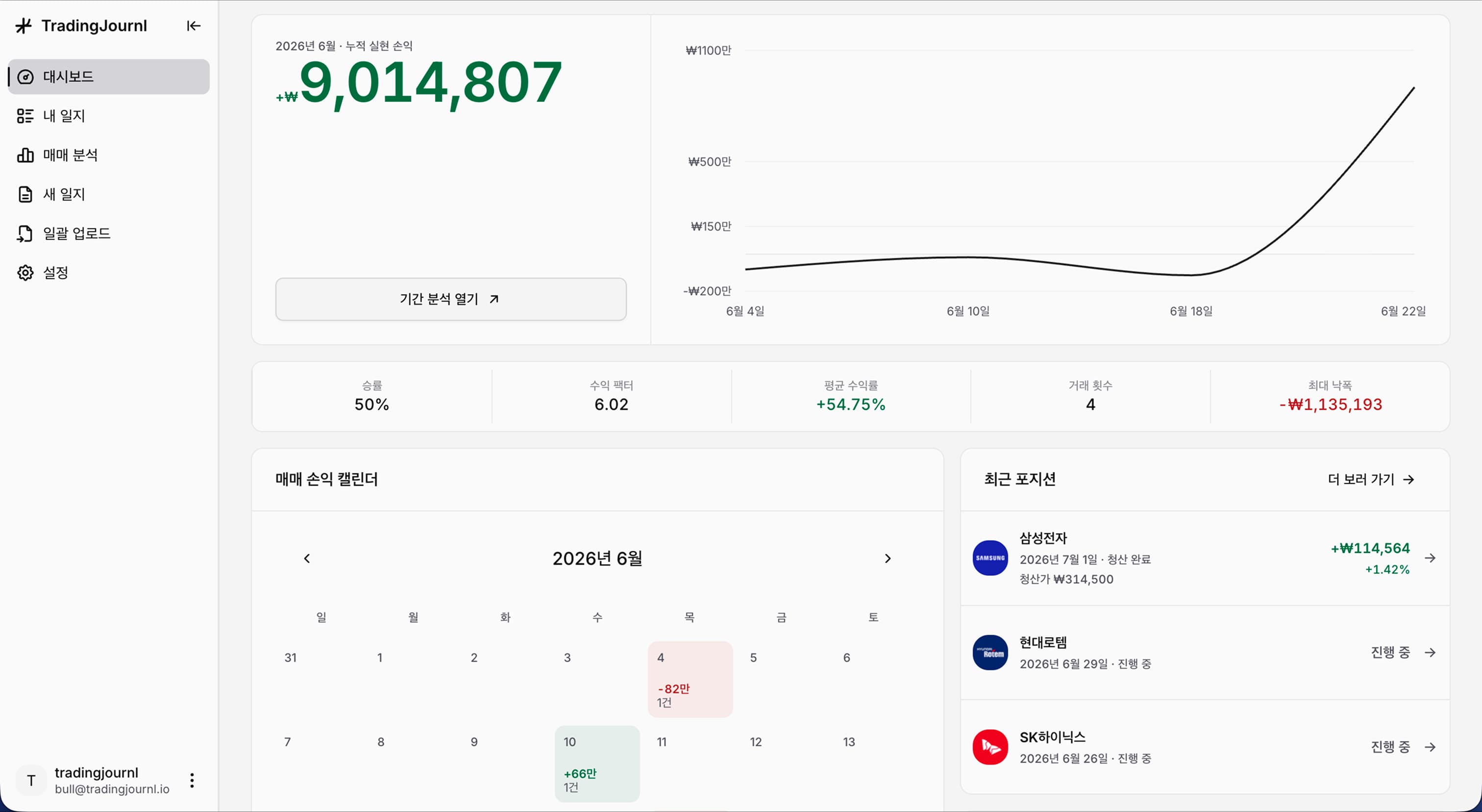
Task: Click the 새 일지 document icon
Action: pos(25,194)
